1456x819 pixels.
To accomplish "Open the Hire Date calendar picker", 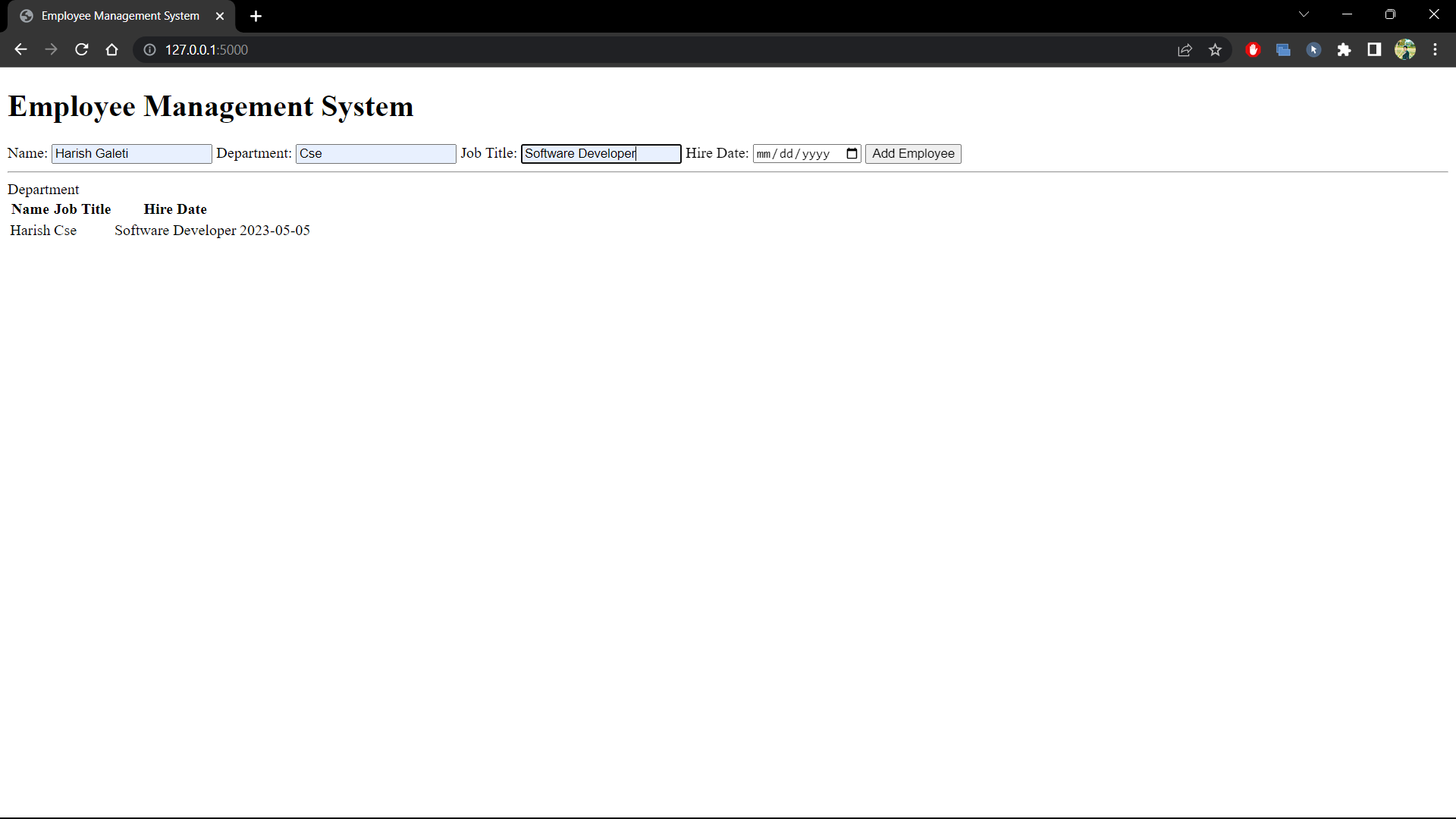I will [x=850, y=153].
